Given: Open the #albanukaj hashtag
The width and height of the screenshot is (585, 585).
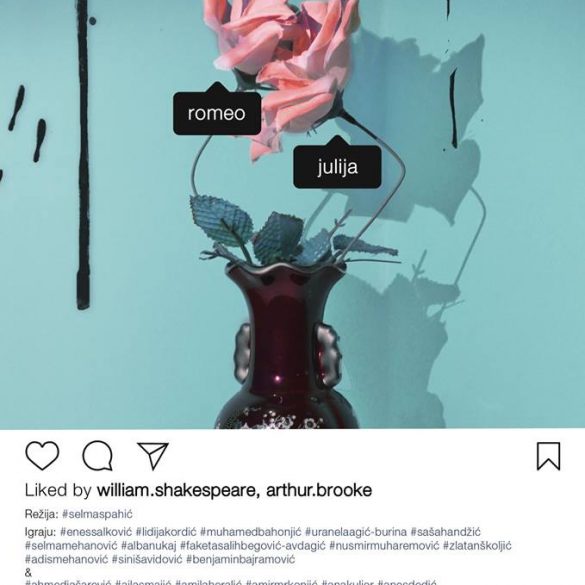Looking at the screenshot, I should point(148,545).
